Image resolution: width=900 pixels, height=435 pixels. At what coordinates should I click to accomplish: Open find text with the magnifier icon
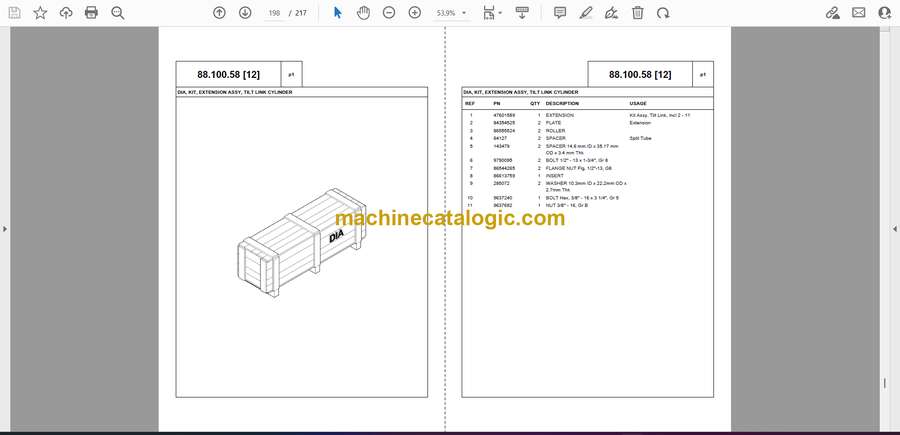point(118,13)
